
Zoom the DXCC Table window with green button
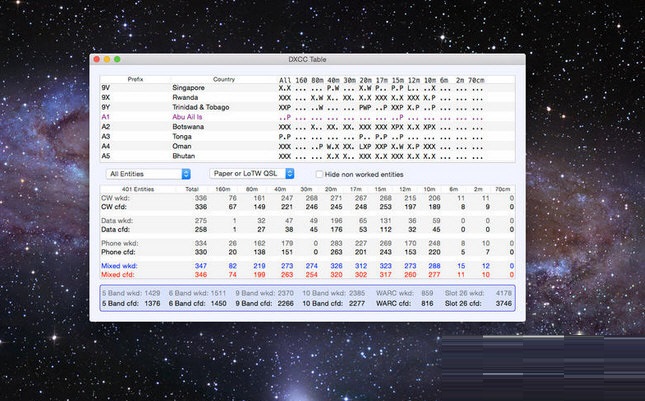[x=117, y=59]
